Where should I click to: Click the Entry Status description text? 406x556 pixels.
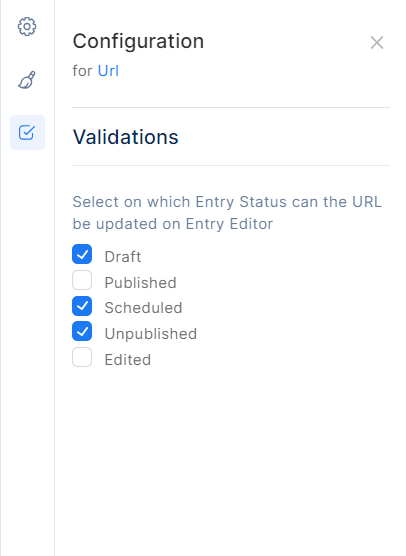pyautogui.click(x=227, y=213)
